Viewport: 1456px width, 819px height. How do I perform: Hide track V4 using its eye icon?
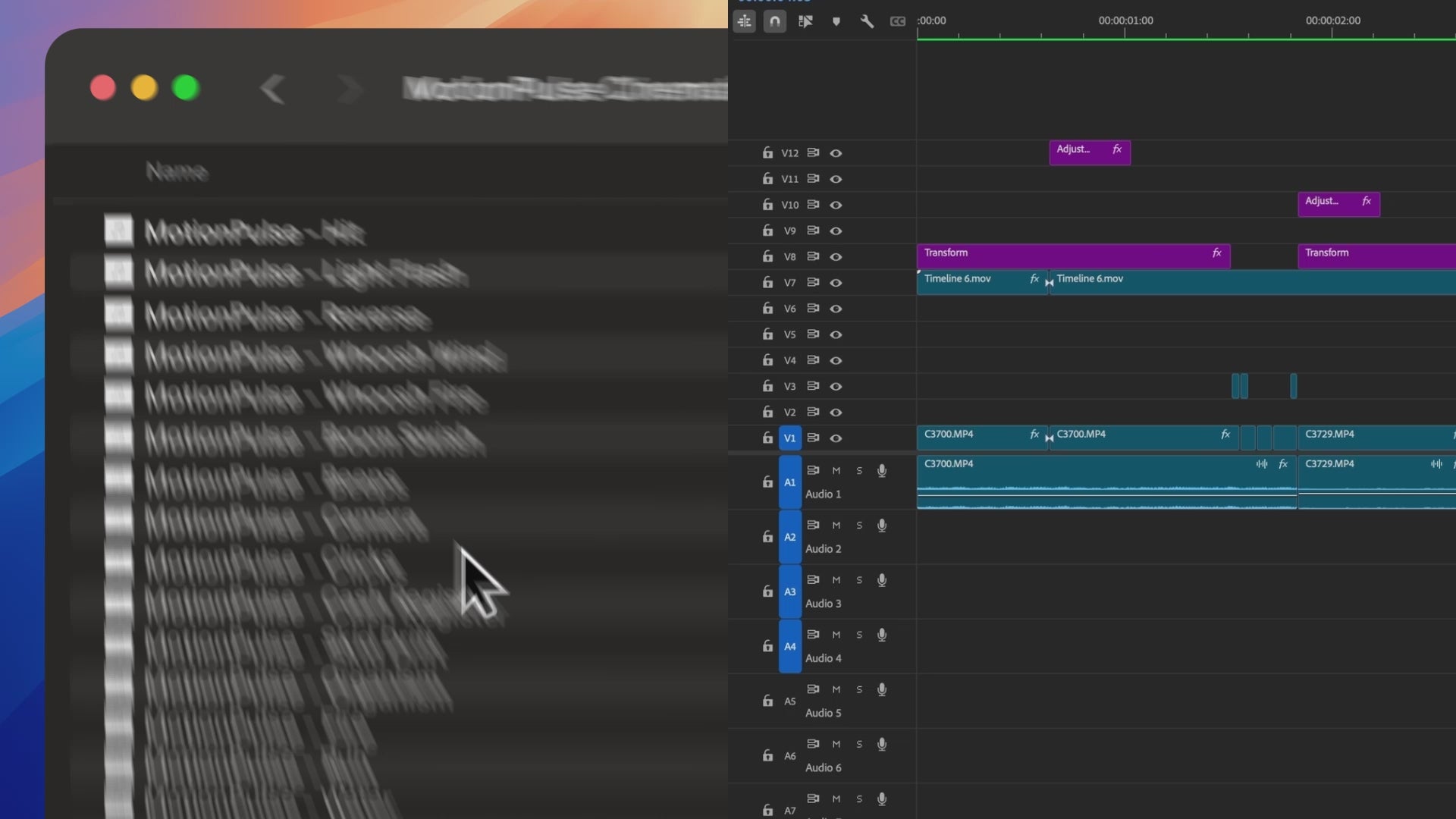836,360
